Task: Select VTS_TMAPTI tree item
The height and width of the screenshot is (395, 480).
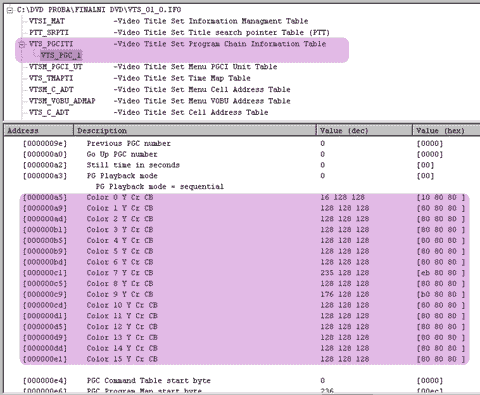Action: [51, 78]
